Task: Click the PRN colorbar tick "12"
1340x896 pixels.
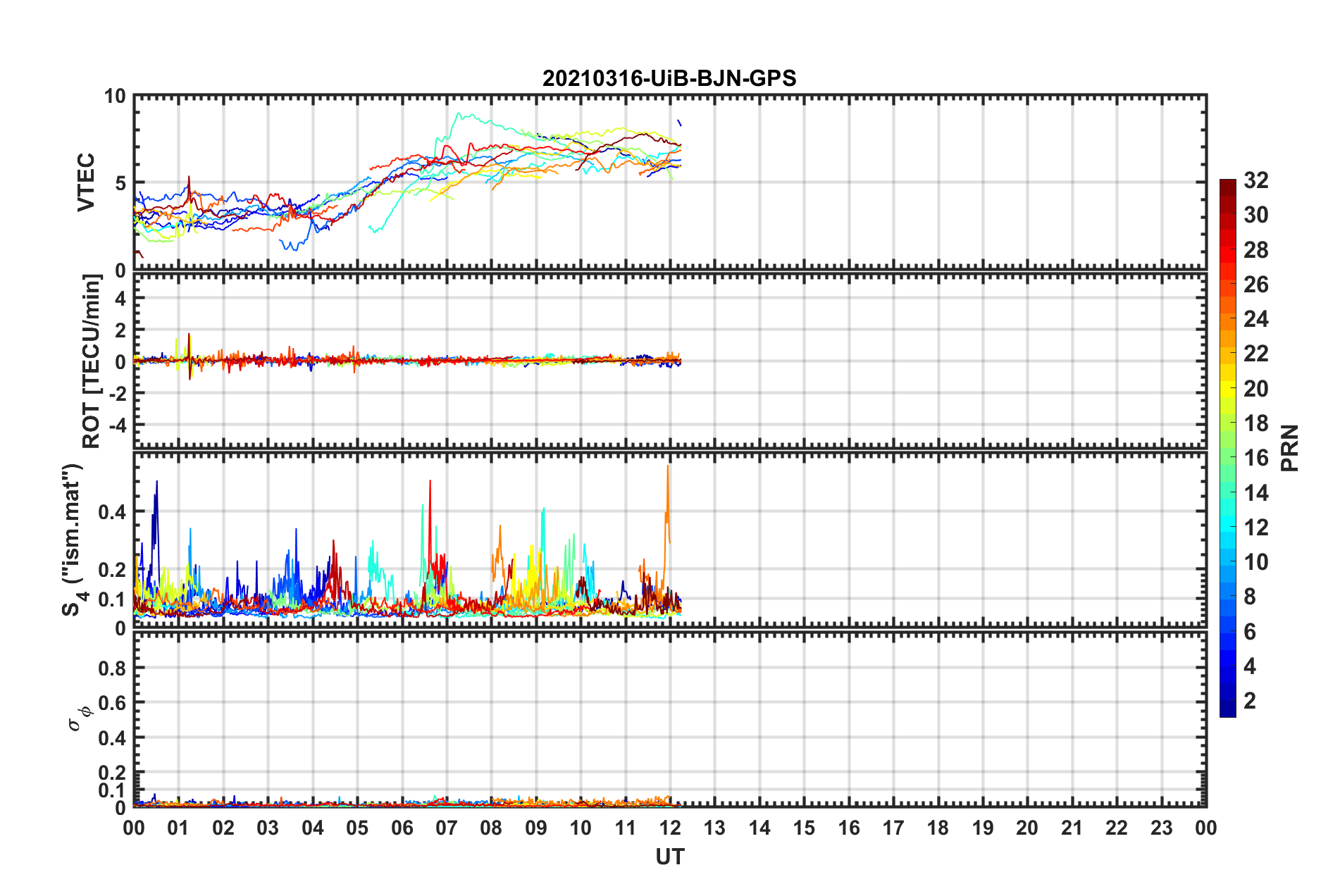Action: (x=1255, y=528)
